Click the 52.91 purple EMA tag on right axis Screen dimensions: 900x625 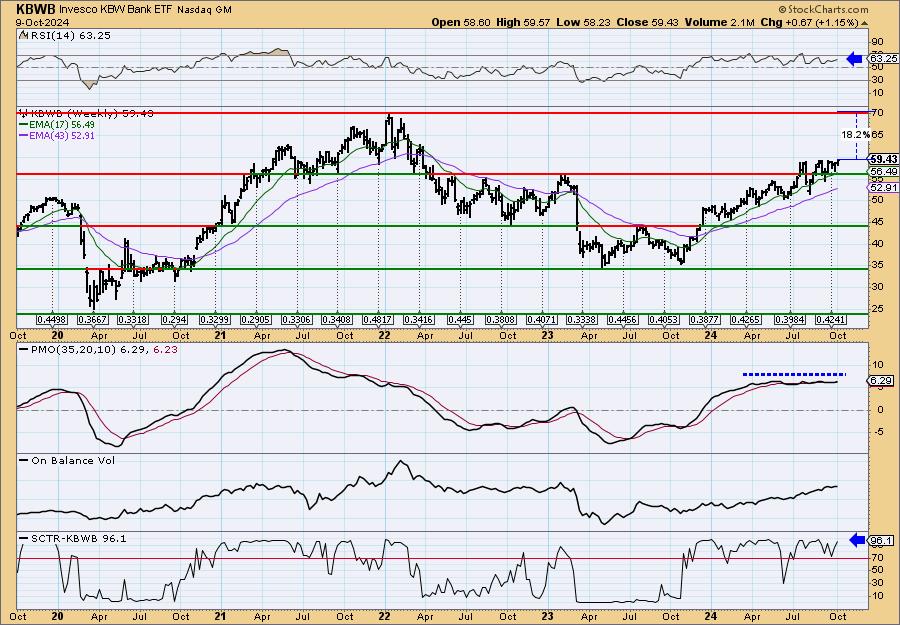click(x=883, y=187)
